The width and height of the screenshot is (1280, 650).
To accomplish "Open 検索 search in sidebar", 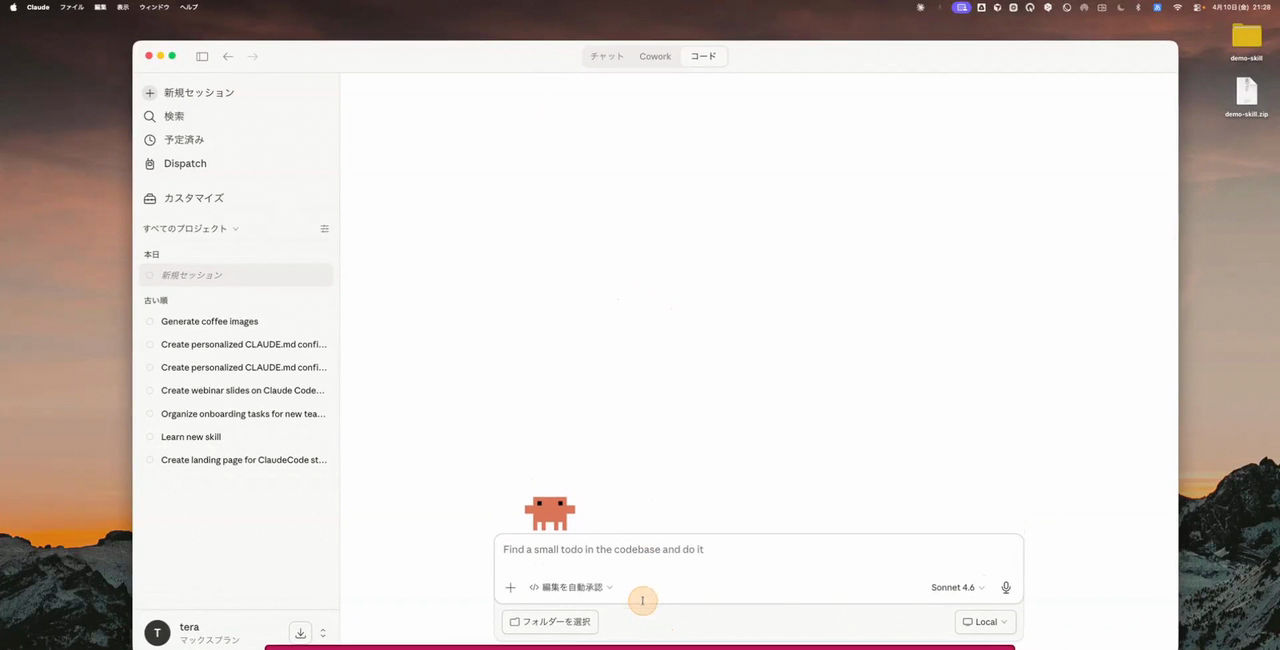I will 174,116.
